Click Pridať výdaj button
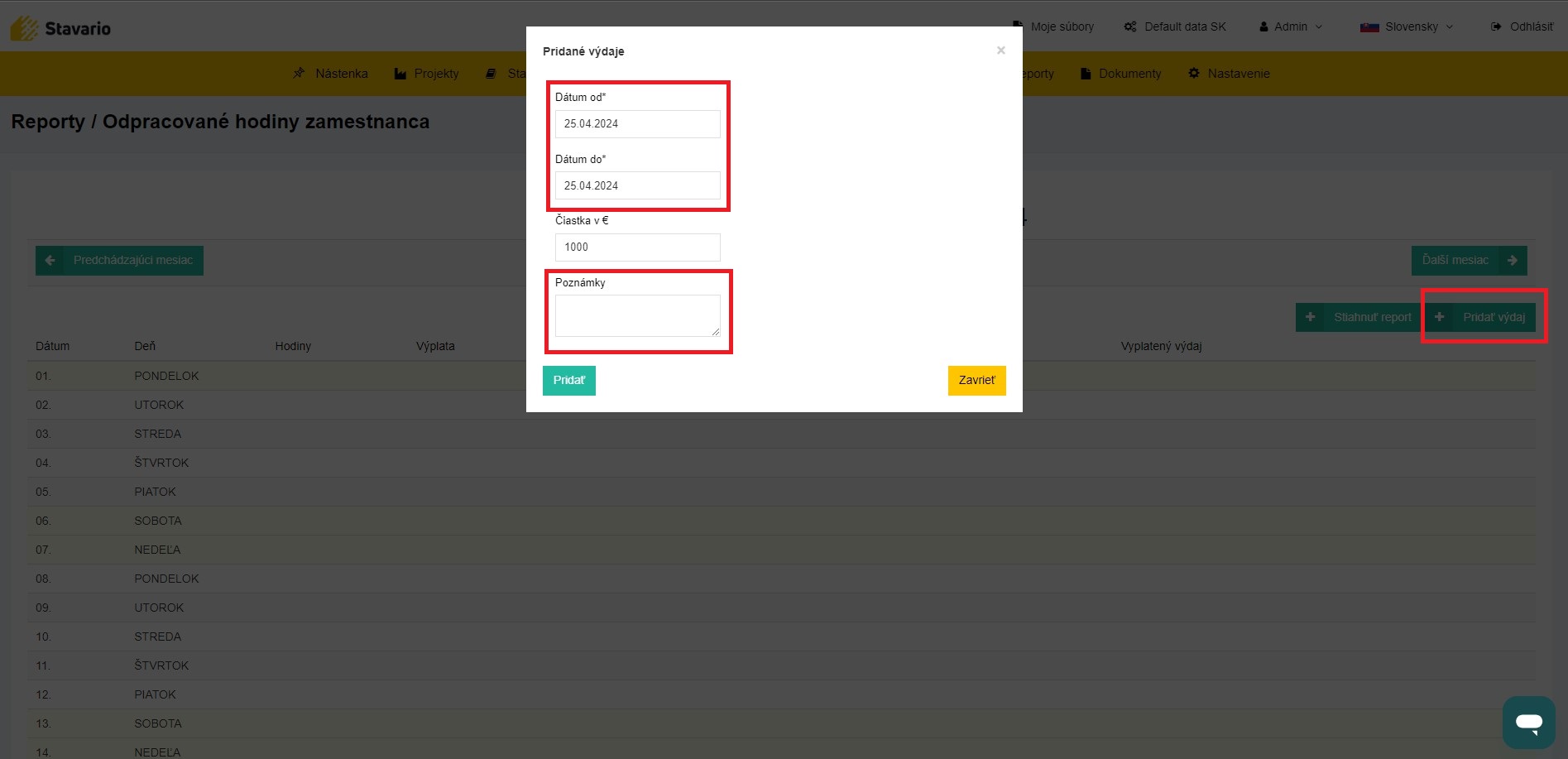This screenshot has width=1568, height=759. pyautogui.click(x=1480, y=317)
